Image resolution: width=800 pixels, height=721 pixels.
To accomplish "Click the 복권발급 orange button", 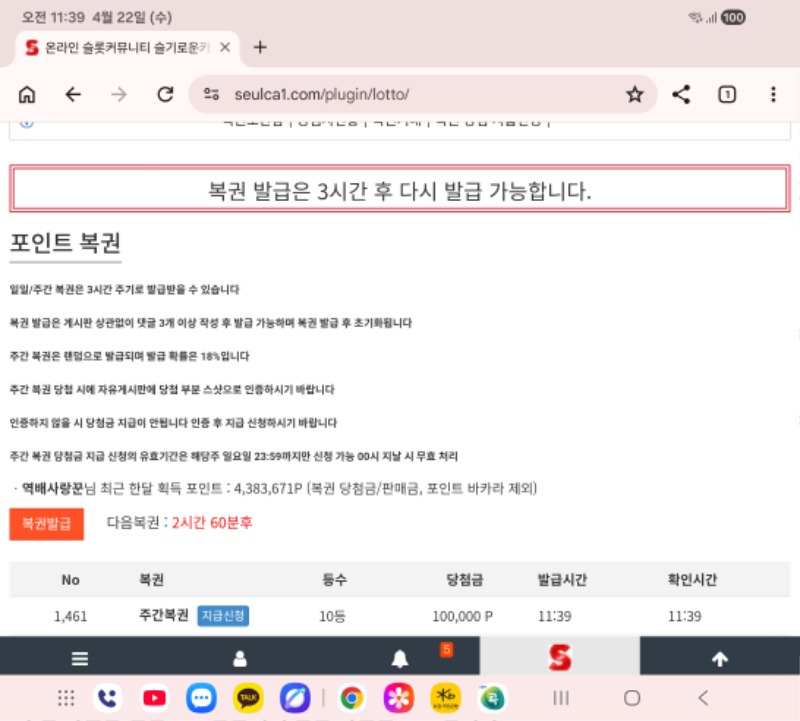I will coord(47,523).
